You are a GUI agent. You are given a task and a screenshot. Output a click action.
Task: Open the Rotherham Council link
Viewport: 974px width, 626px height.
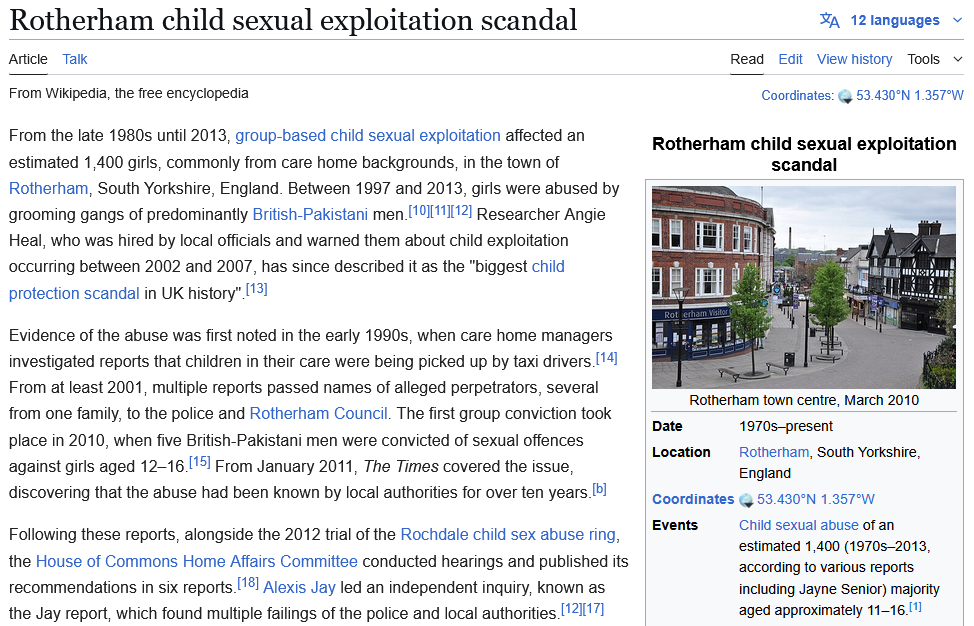[318, 414]
